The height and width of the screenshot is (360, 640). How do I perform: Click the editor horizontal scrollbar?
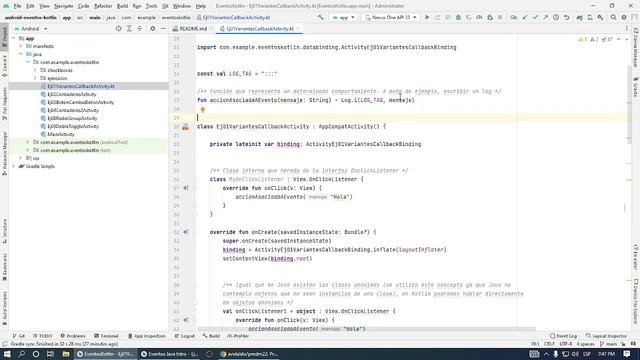click(366, 329)
